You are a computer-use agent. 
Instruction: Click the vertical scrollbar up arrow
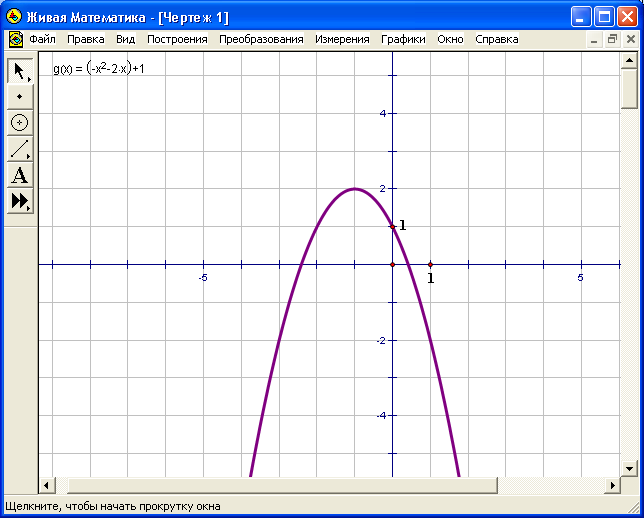[x=629, y=60]
